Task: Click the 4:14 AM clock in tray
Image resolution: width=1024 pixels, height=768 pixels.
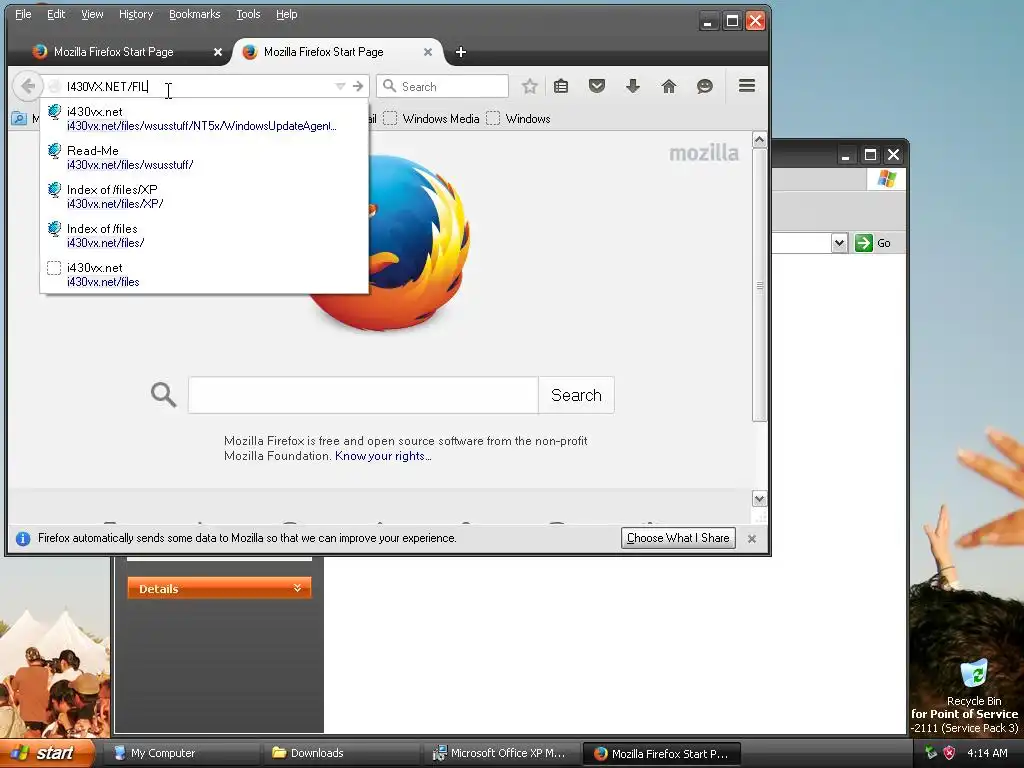Action: [x=987, y=753]
